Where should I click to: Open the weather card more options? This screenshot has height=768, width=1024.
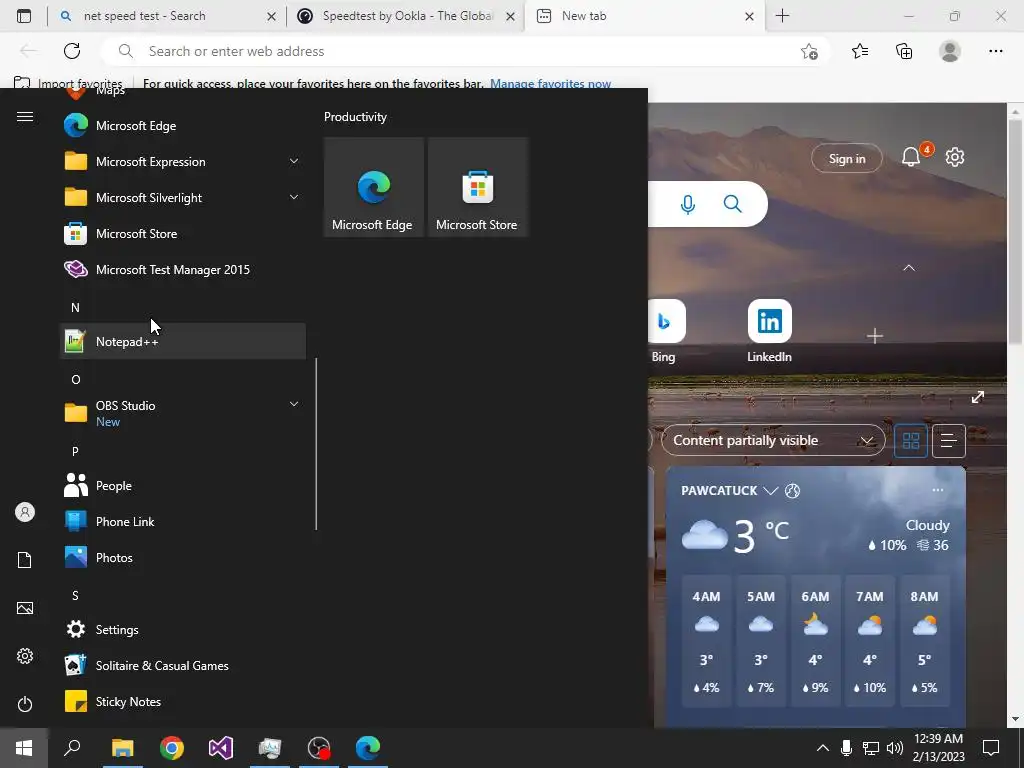938,490
